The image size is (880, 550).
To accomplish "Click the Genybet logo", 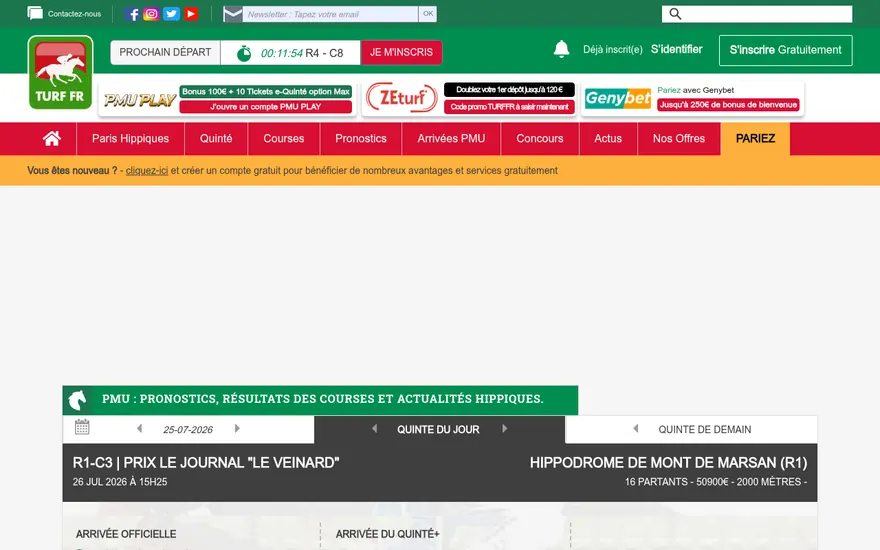I will 618,98.
